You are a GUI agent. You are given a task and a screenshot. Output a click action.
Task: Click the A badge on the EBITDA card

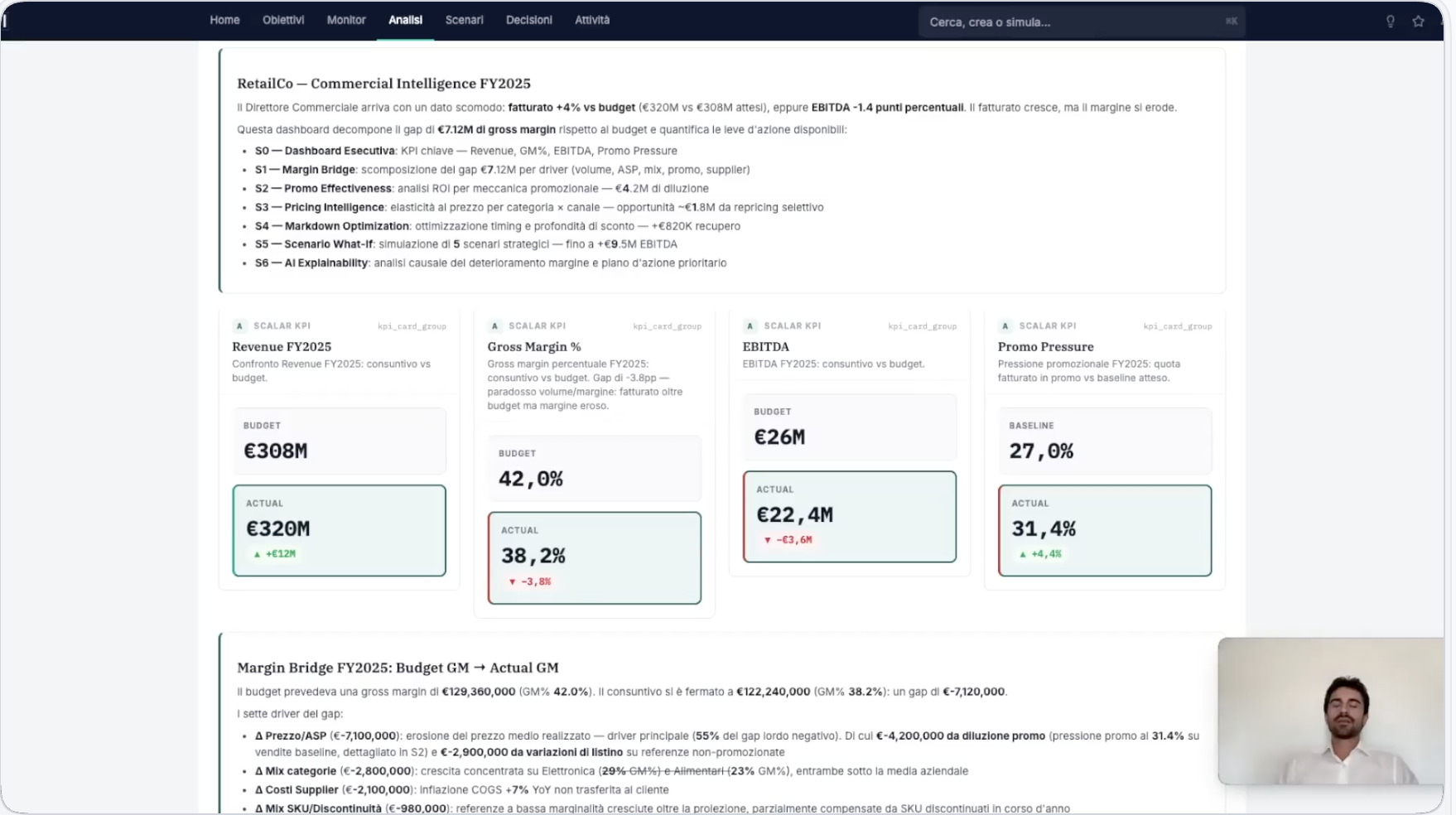[x=750, y=326]
